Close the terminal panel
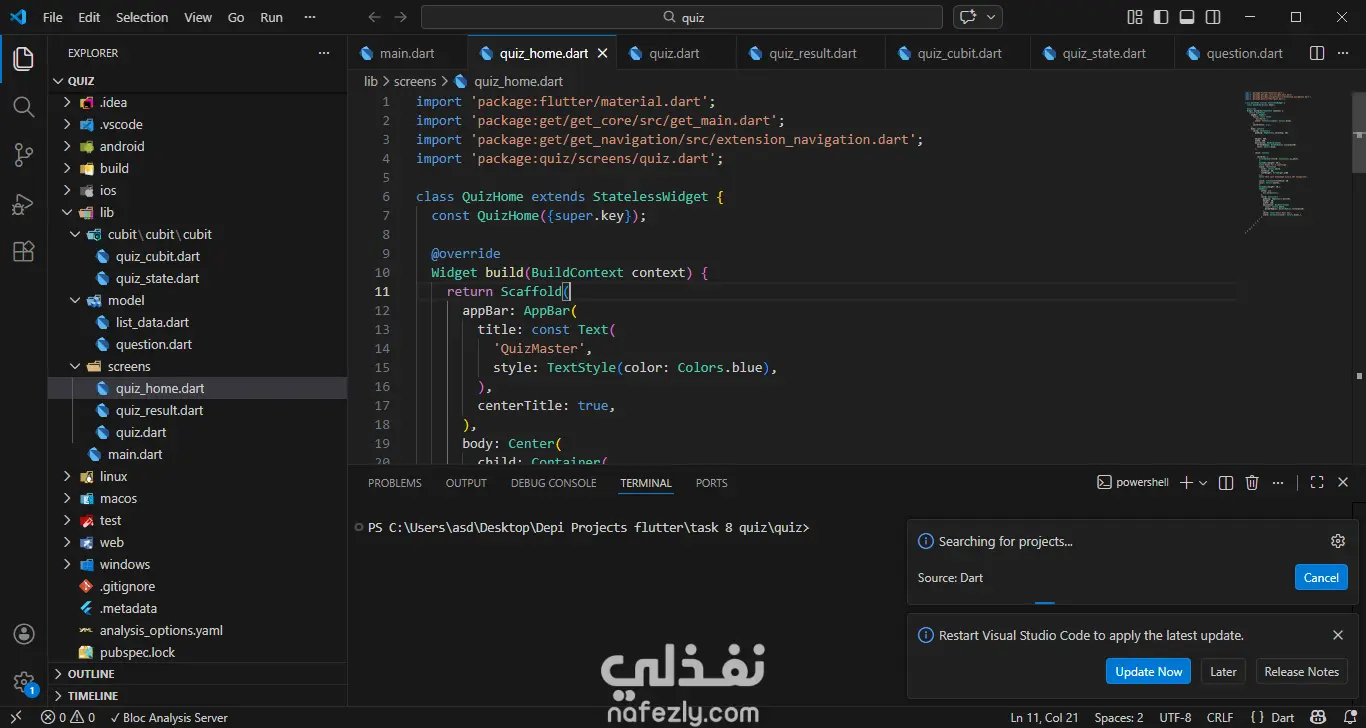 pos(1343,483)
